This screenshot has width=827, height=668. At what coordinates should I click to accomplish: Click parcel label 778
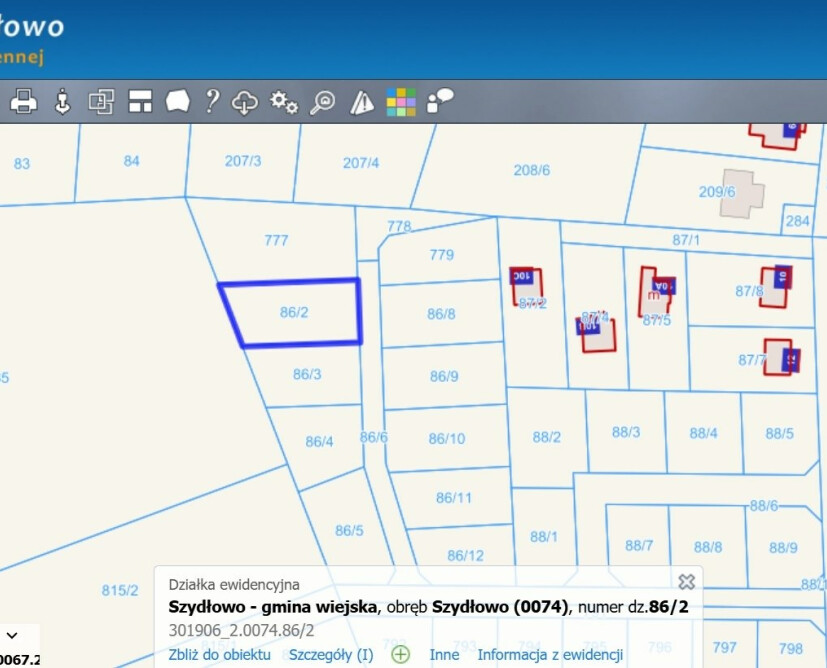tap(399, 226)
